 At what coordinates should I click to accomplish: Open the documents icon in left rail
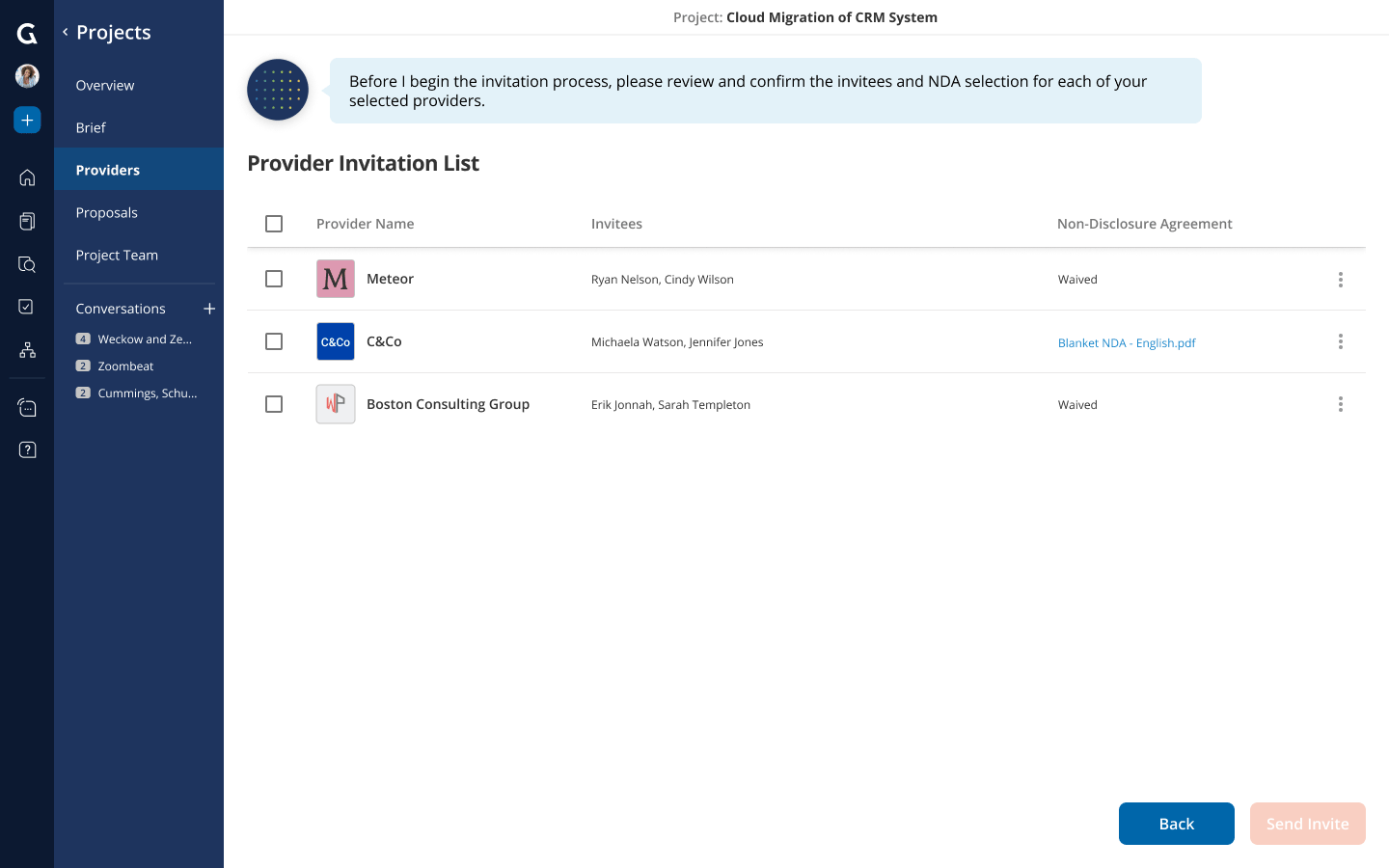(x=27, y=221)
